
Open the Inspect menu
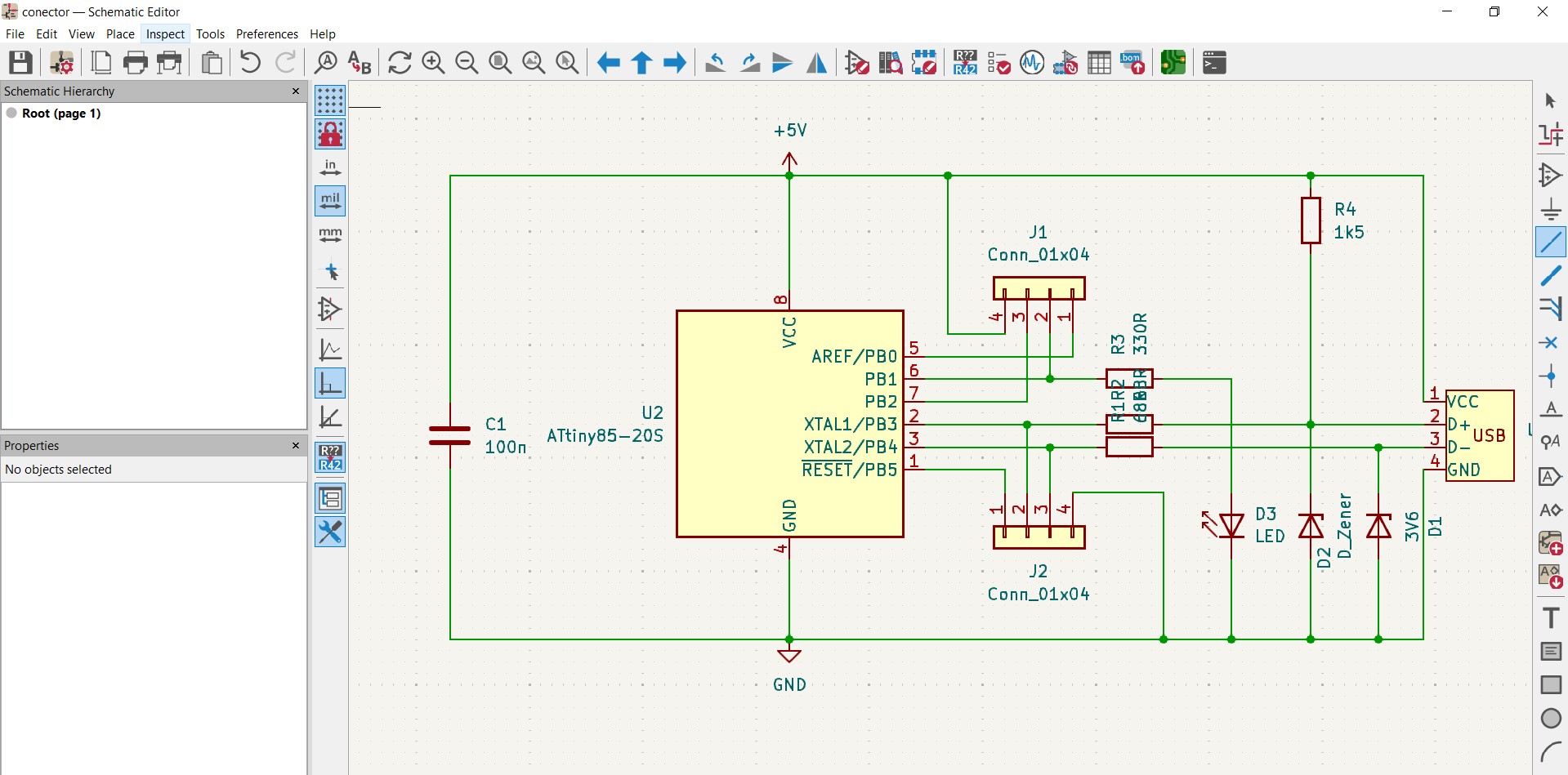click(x=165, y=33)
